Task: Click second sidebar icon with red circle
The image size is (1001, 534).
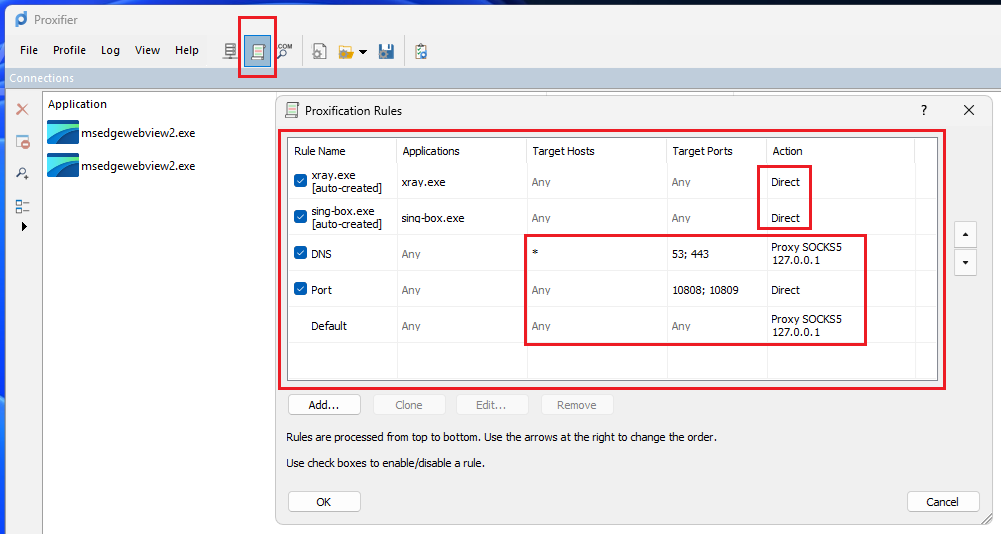Action: click(22, 141)
